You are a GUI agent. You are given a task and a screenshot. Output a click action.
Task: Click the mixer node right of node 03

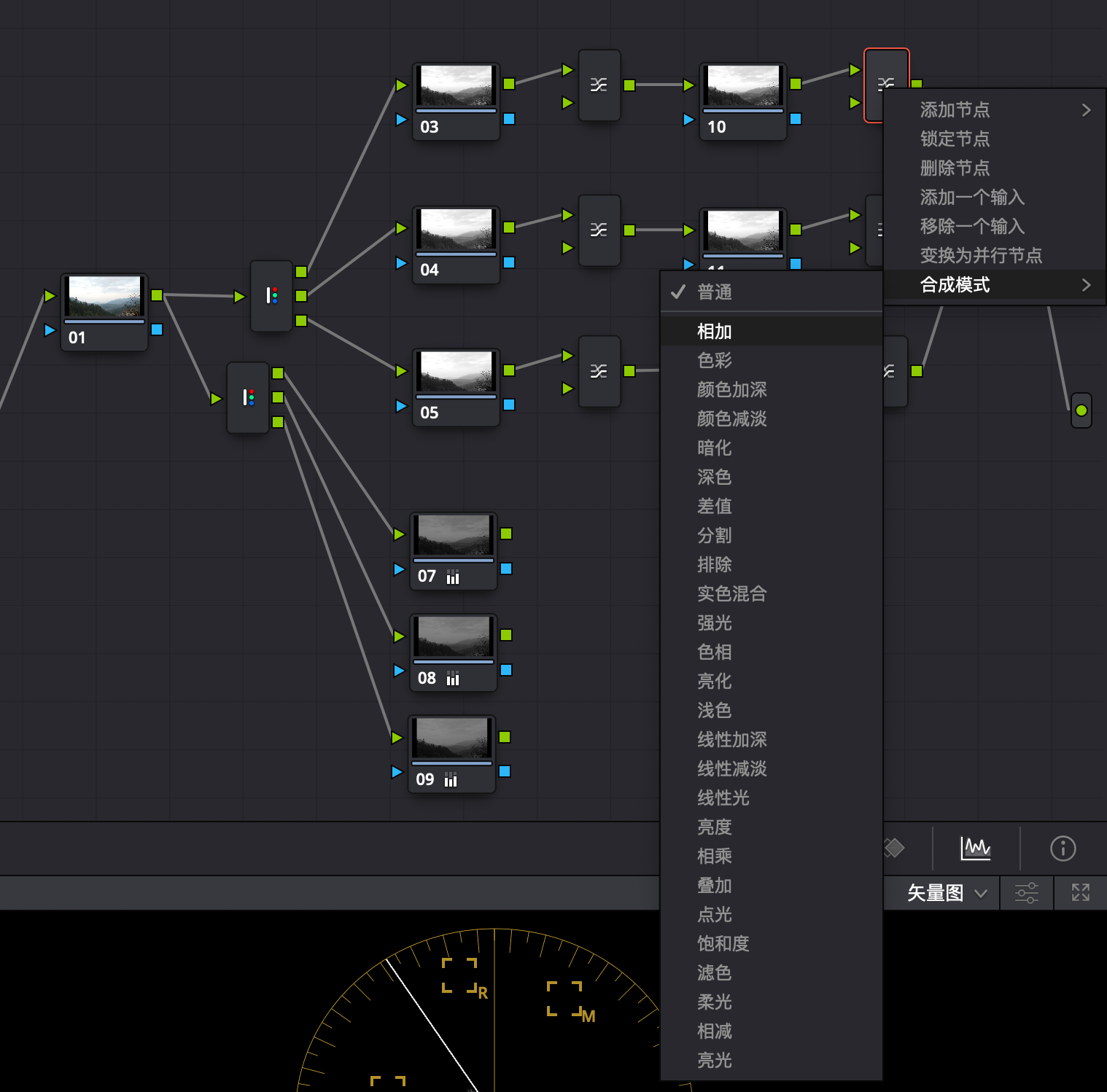(599, 85)
